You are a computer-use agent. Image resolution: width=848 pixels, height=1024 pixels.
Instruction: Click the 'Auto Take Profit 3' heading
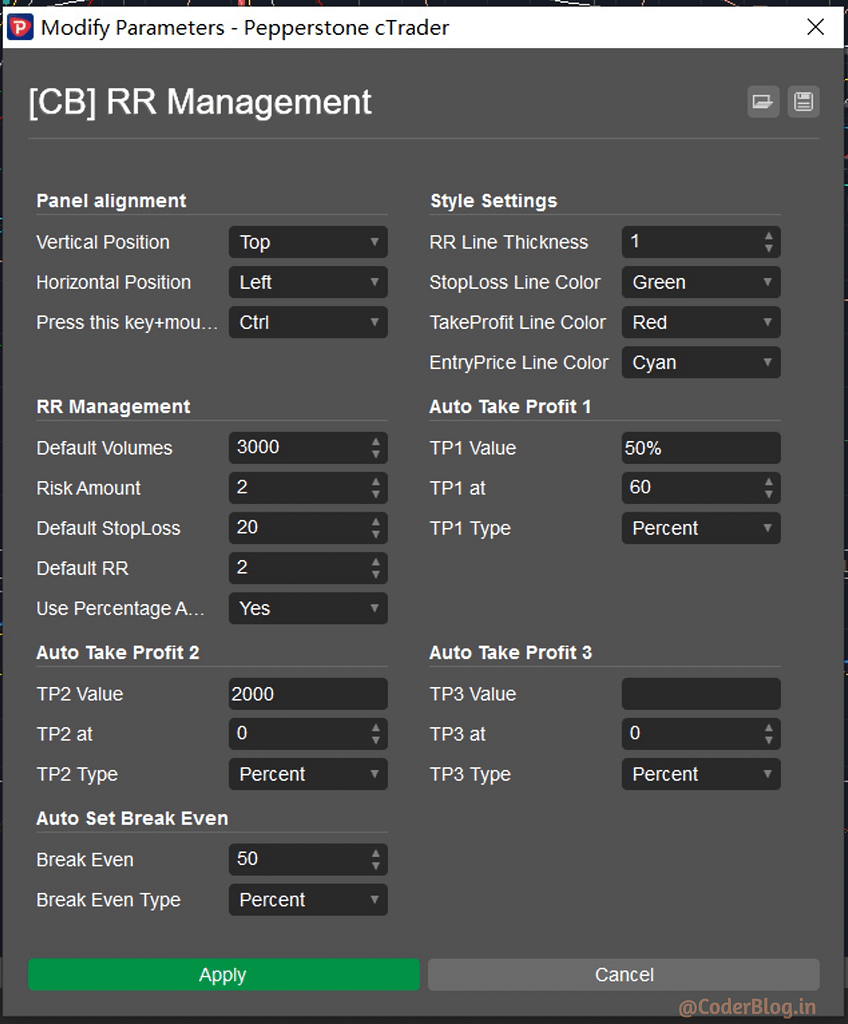[x=510, y=652]
